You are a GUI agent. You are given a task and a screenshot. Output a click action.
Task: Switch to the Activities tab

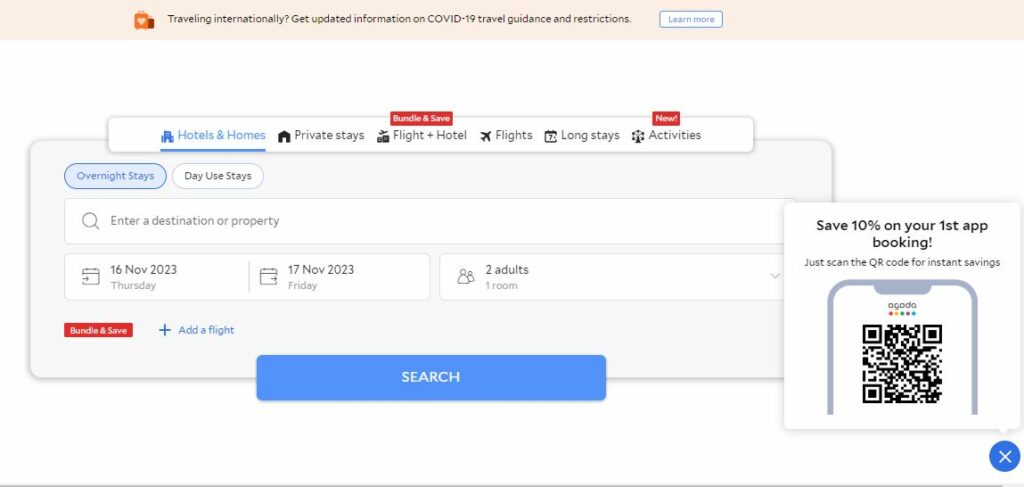click(x=666, y=136)
